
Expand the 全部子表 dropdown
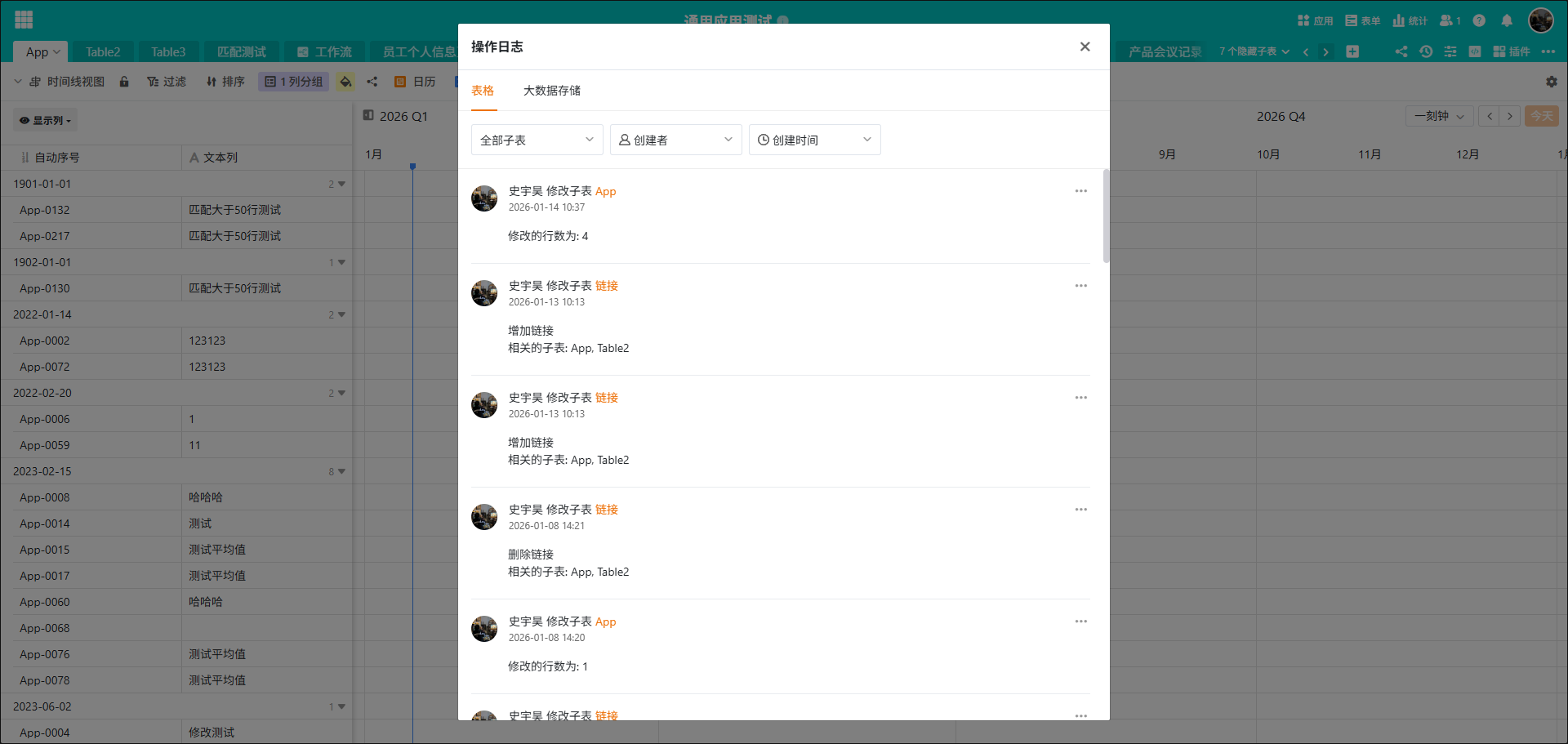(x=537, y=140)
